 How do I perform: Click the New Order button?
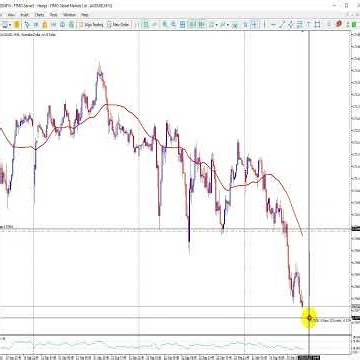pyautogui.click(x=118, y=25)
